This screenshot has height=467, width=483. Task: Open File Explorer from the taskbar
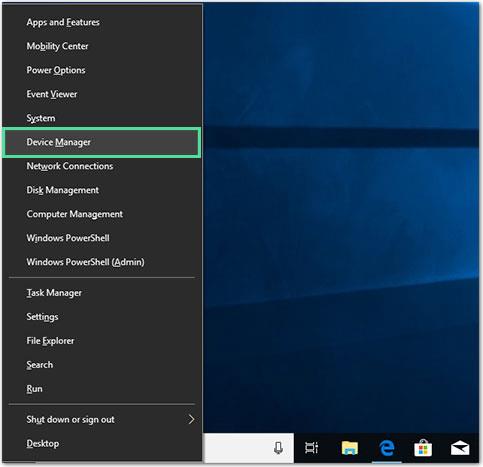coord(350,448)
